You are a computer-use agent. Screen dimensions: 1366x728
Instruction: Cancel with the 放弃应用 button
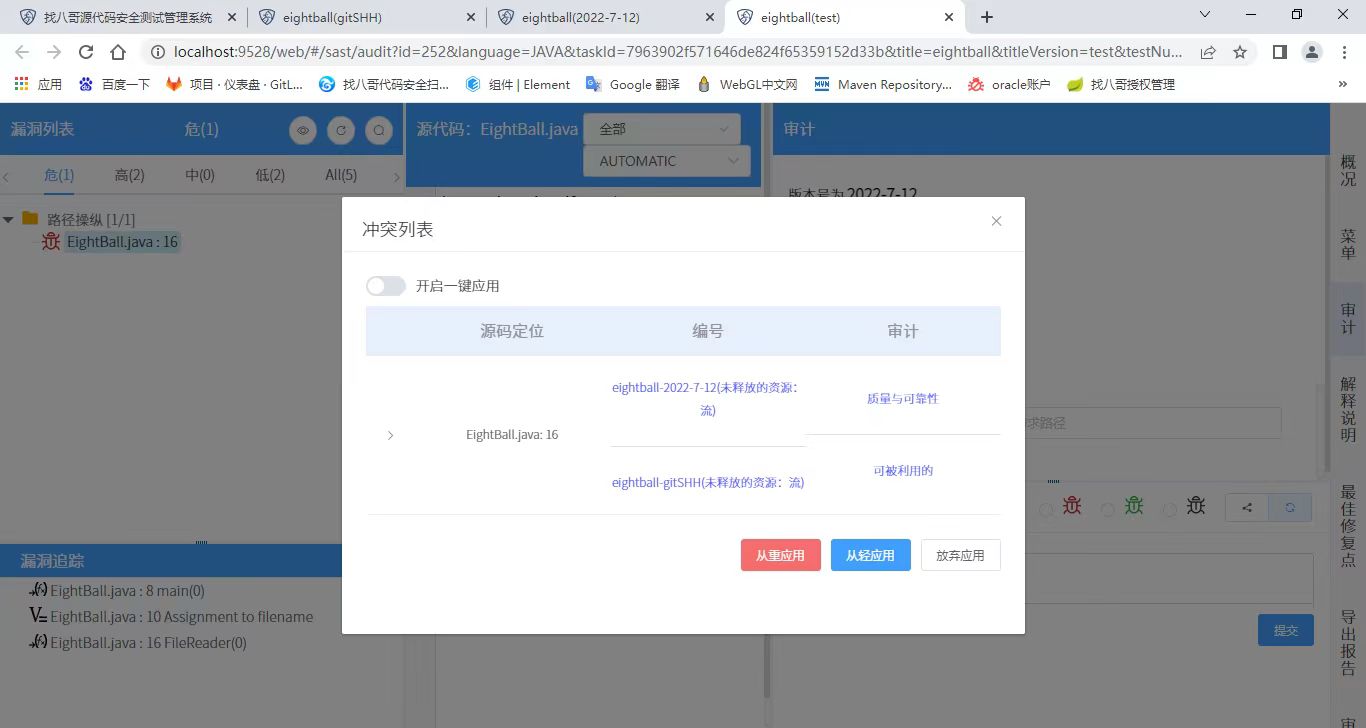click(x=961, y=555)
